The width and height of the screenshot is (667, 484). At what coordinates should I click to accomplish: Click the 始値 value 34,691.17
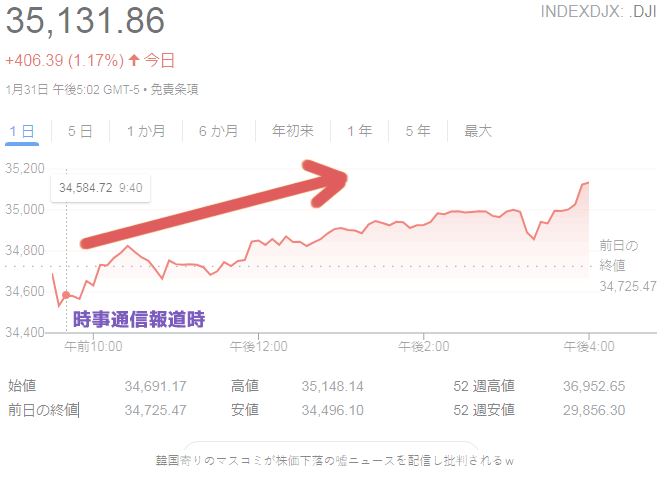coord(156,386)
